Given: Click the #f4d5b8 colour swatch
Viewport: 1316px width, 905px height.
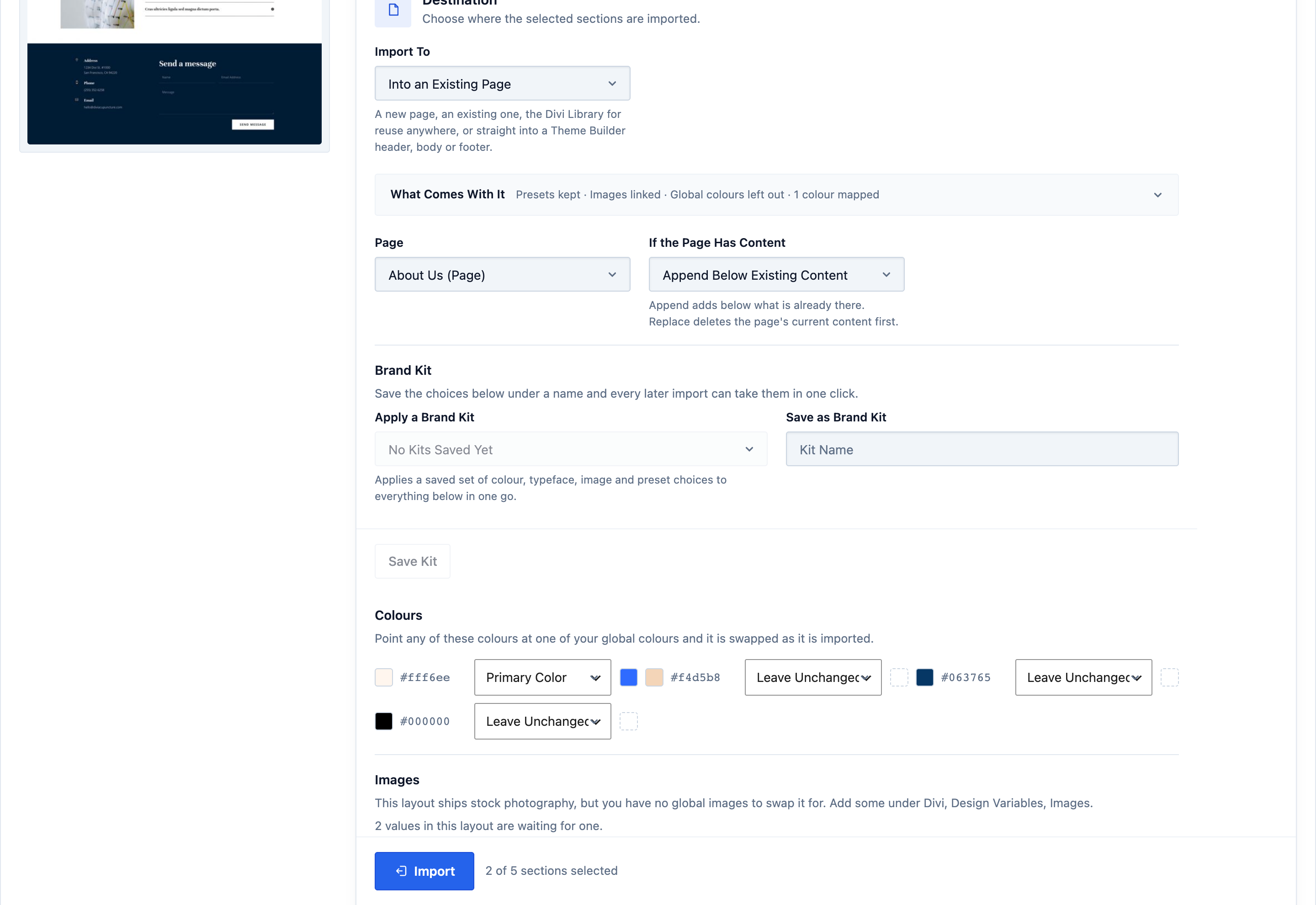Looking at the screenshot, I should pyautogui.click(x=654, y=677).
